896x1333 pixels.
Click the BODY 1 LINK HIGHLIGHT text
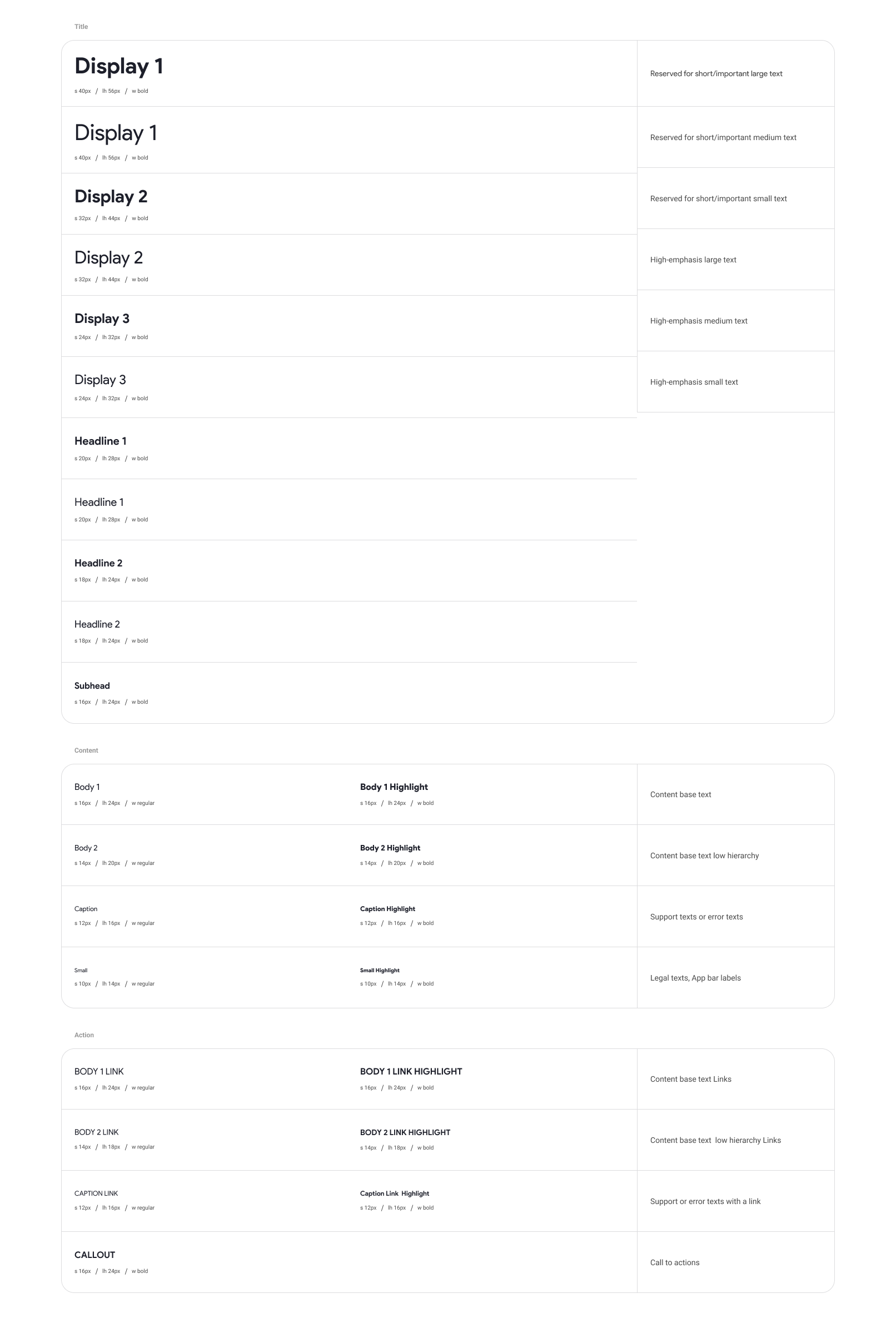click(x=411, y=1071)
